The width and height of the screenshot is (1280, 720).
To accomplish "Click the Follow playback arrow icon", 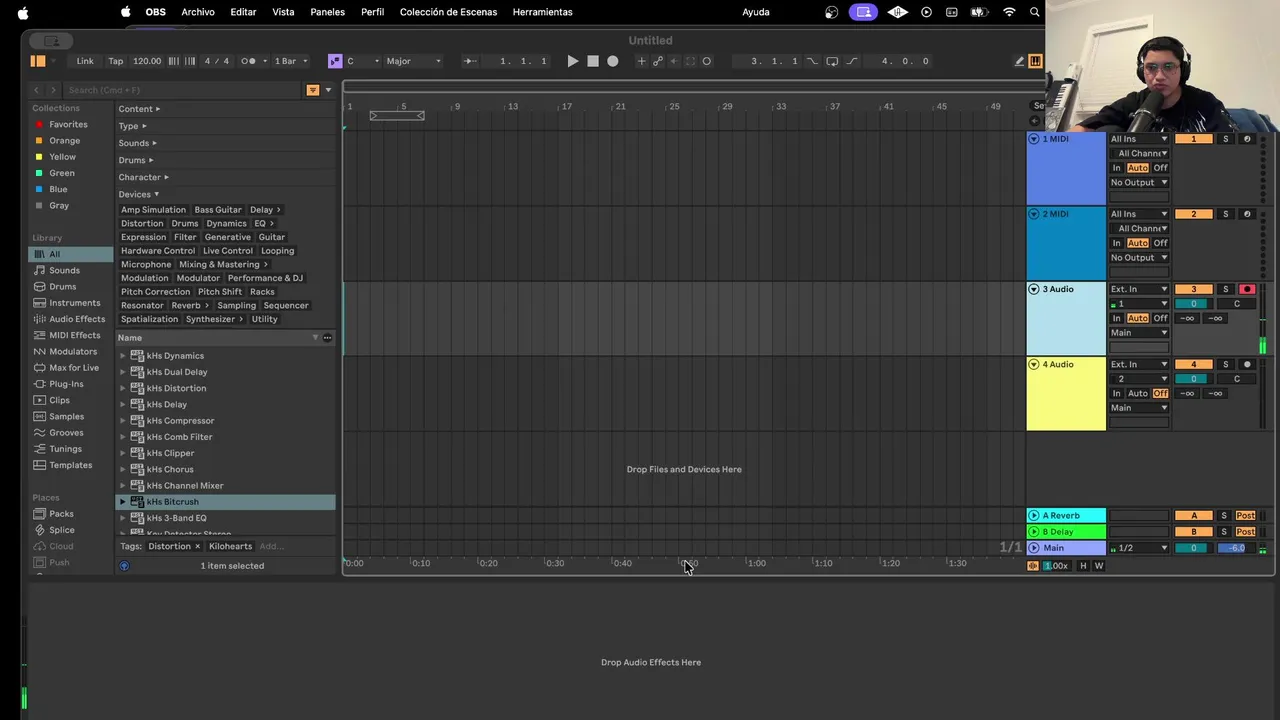I will 469,61.
